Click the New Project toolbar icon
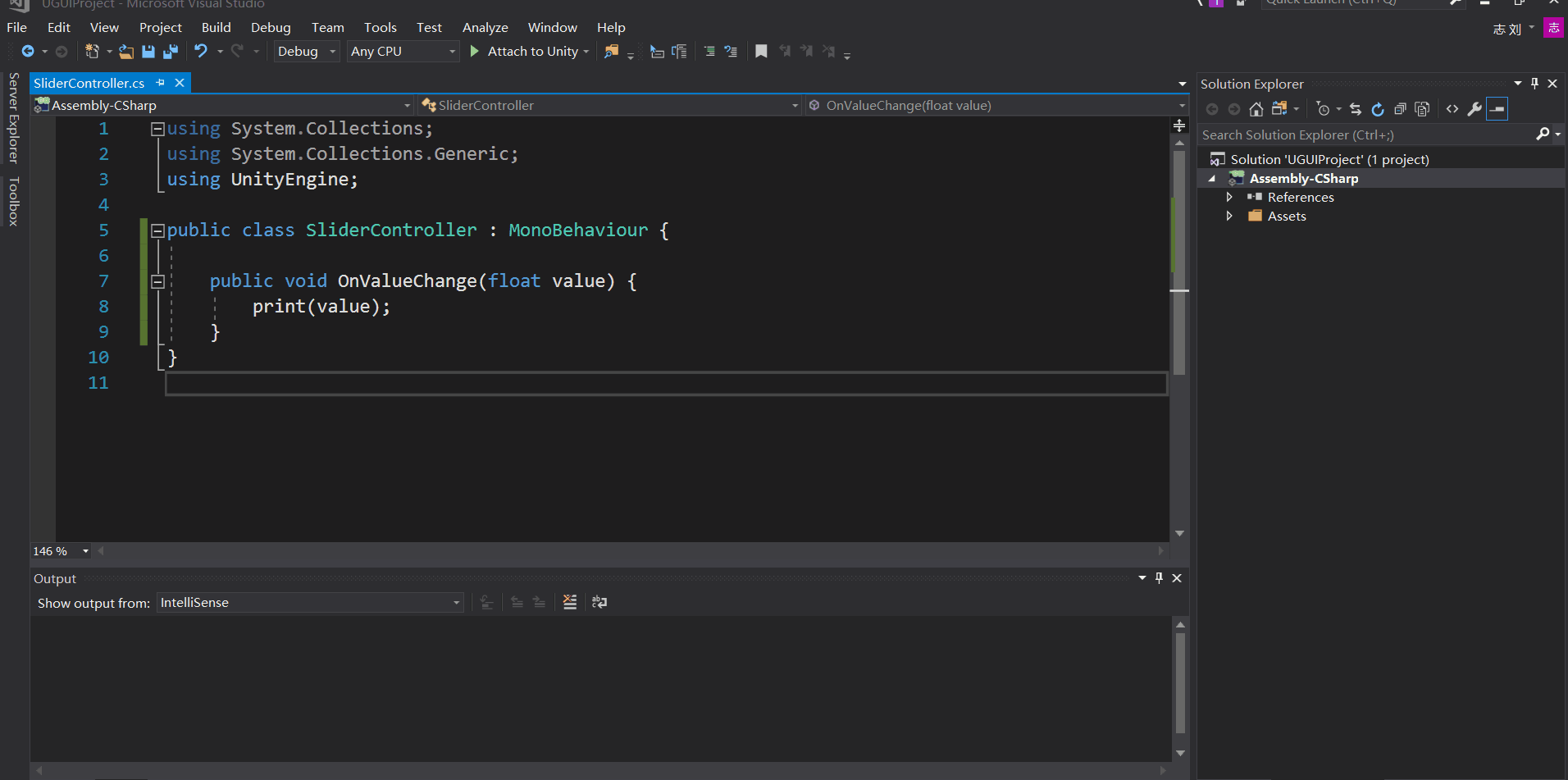Viewport: 1568px width, 780px height. click(92, 52)
